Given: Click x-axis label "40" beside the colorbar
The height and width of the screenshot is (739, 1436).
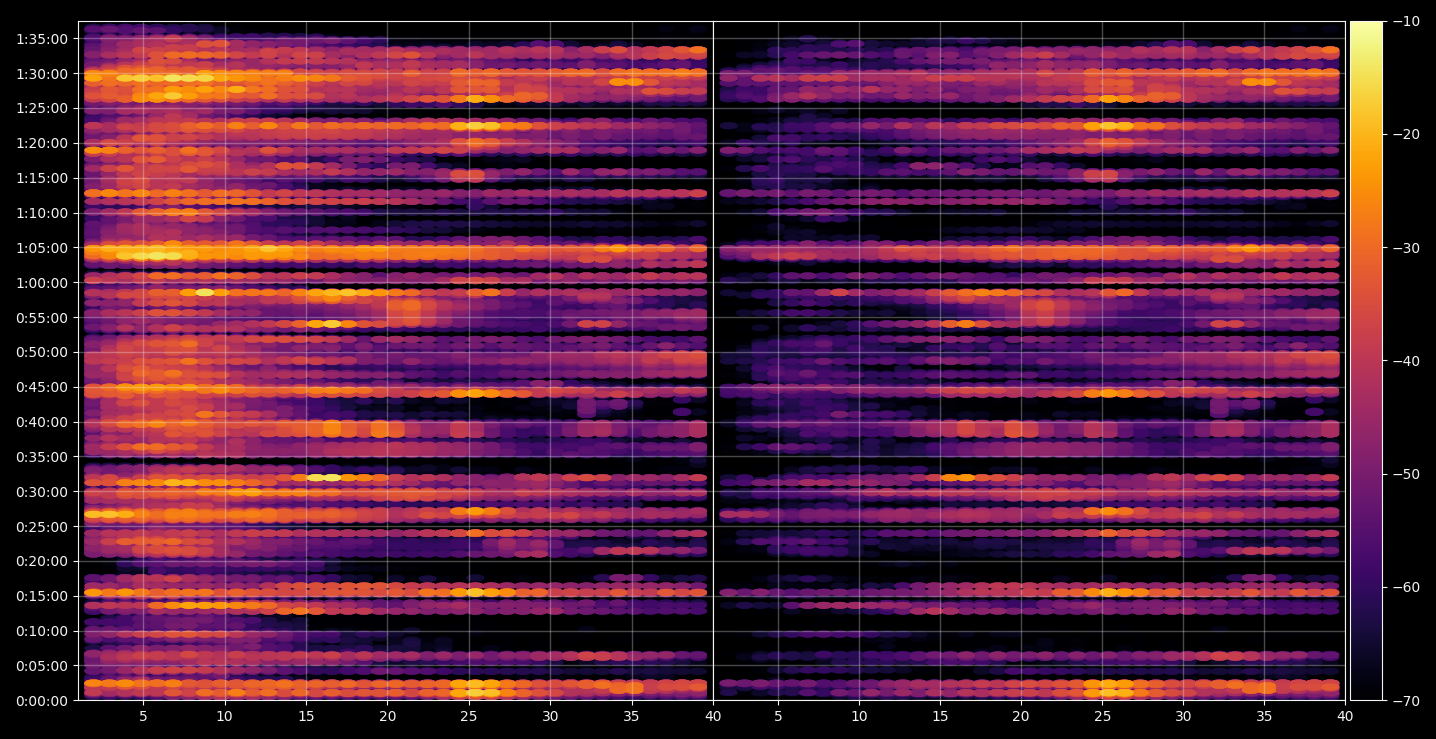Looking at the screenshot, I should 1345,717.
